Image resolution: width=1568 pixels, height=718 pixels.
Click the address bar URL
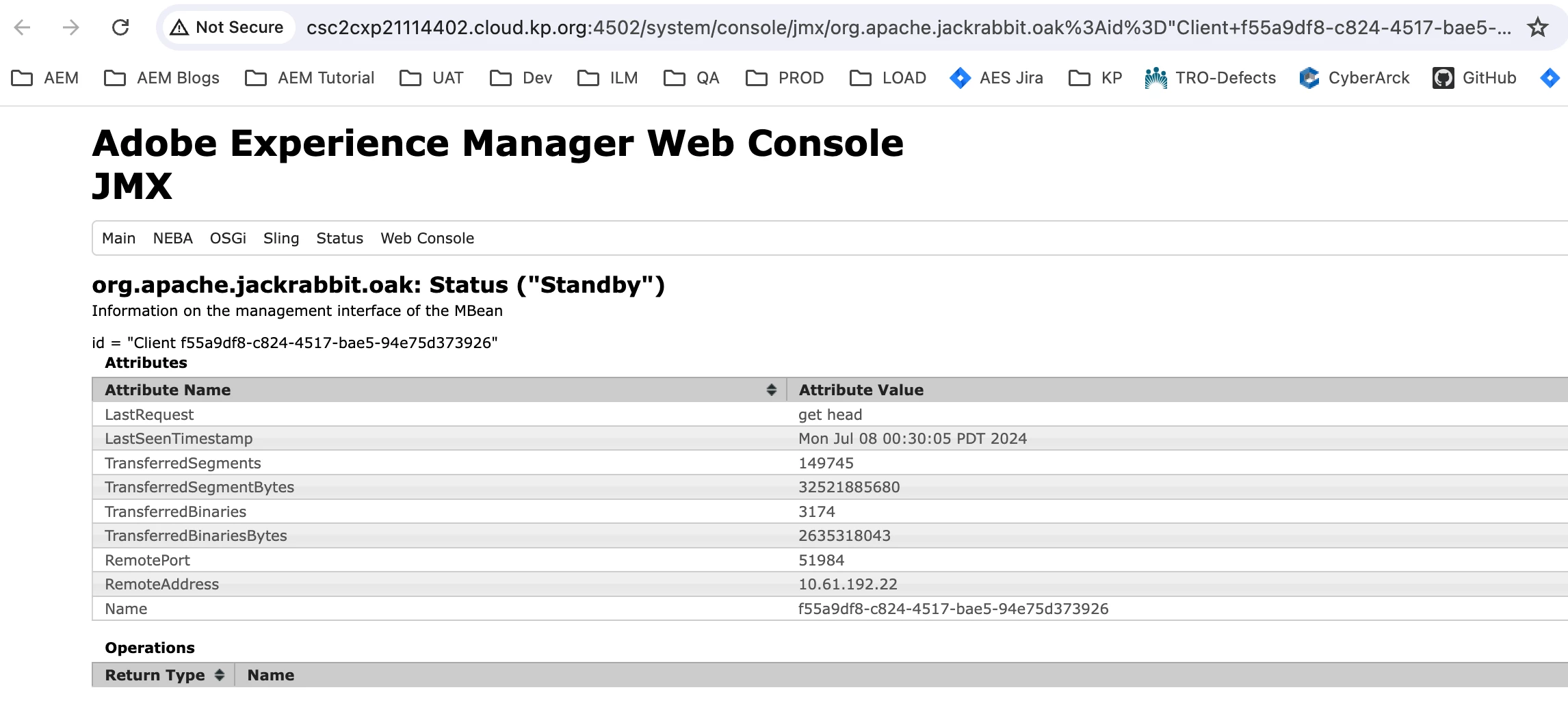point(909,27)
